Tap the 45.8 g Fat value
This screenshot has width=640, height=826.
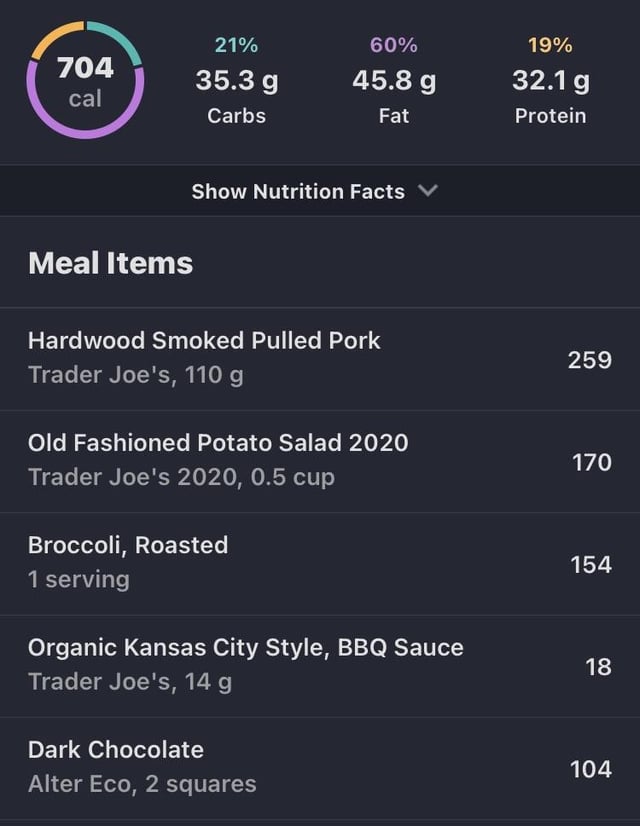[x=394, y=81]
